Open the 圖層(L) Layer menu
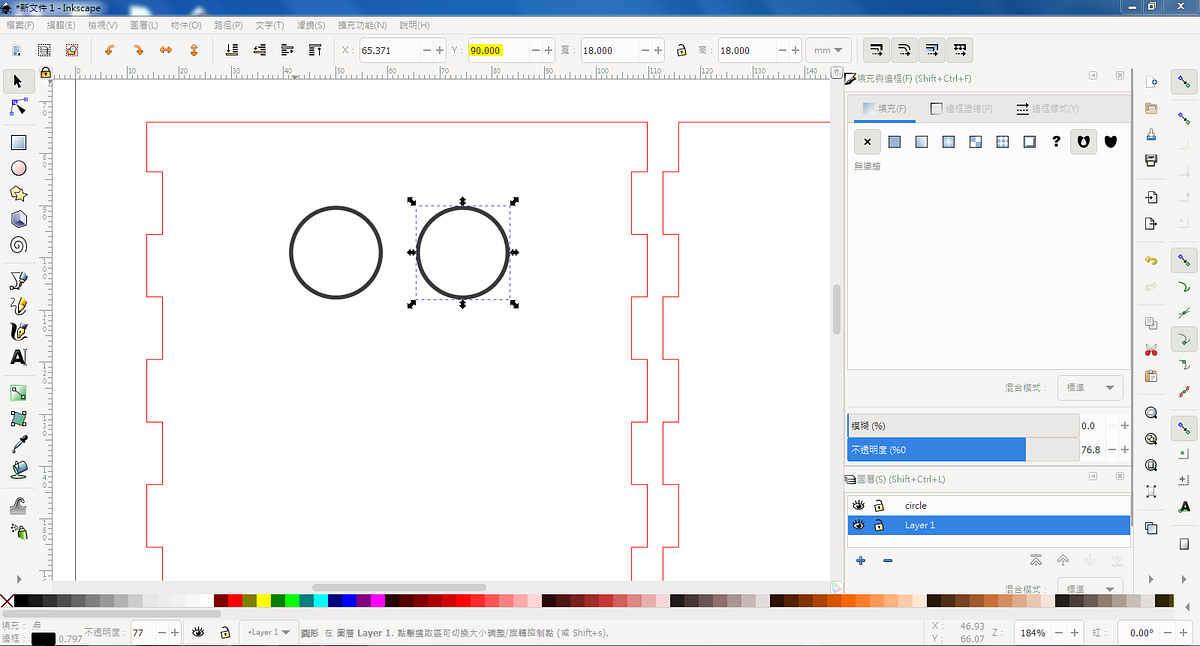The width and height of the screenshot is (1200, 646). tap(145, 25)
